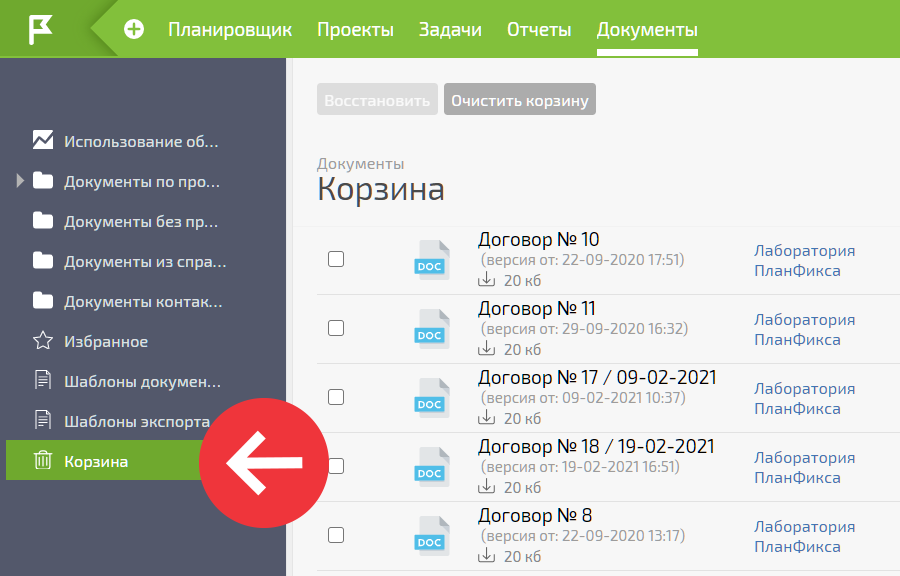Click the title Договор № 10
Viewport: 900px width, 576px height.
(538, 239)
